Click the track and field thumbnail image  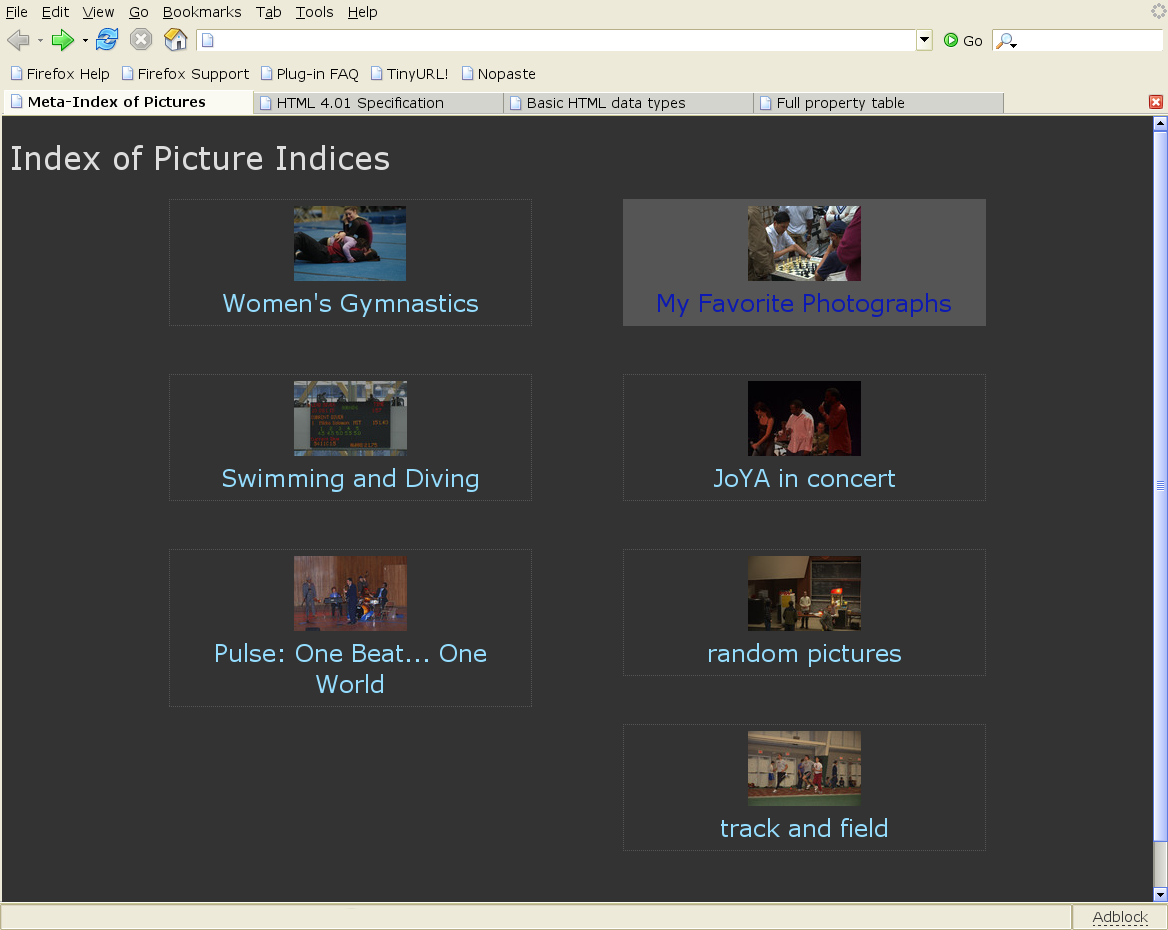tap(804, 767)
